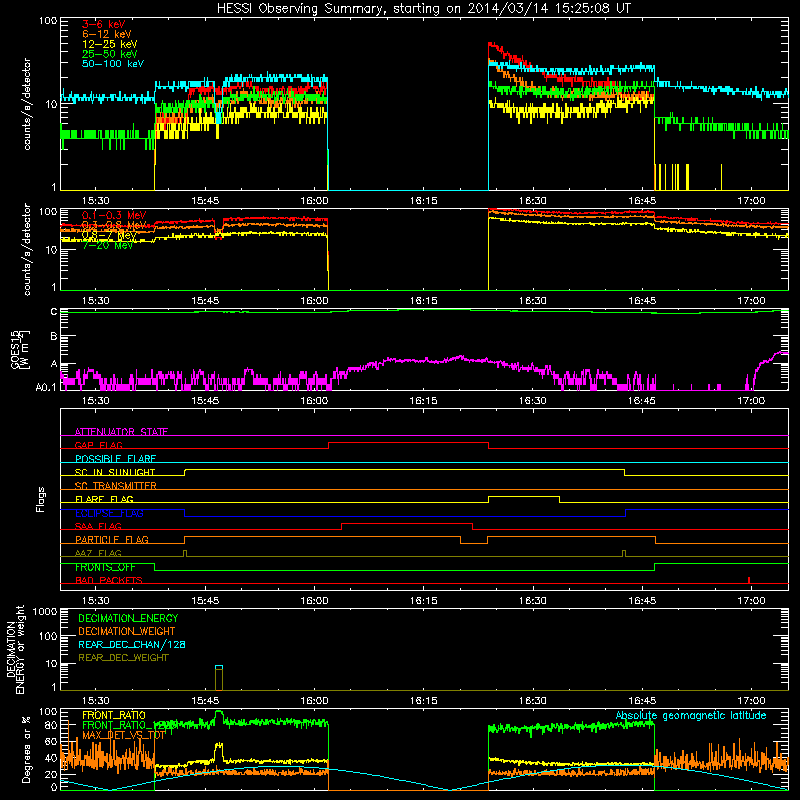The height and width of the screenshot is (800, 800).
Task: Click the B class tick label on the GOES panel
Action: point(54,337)
